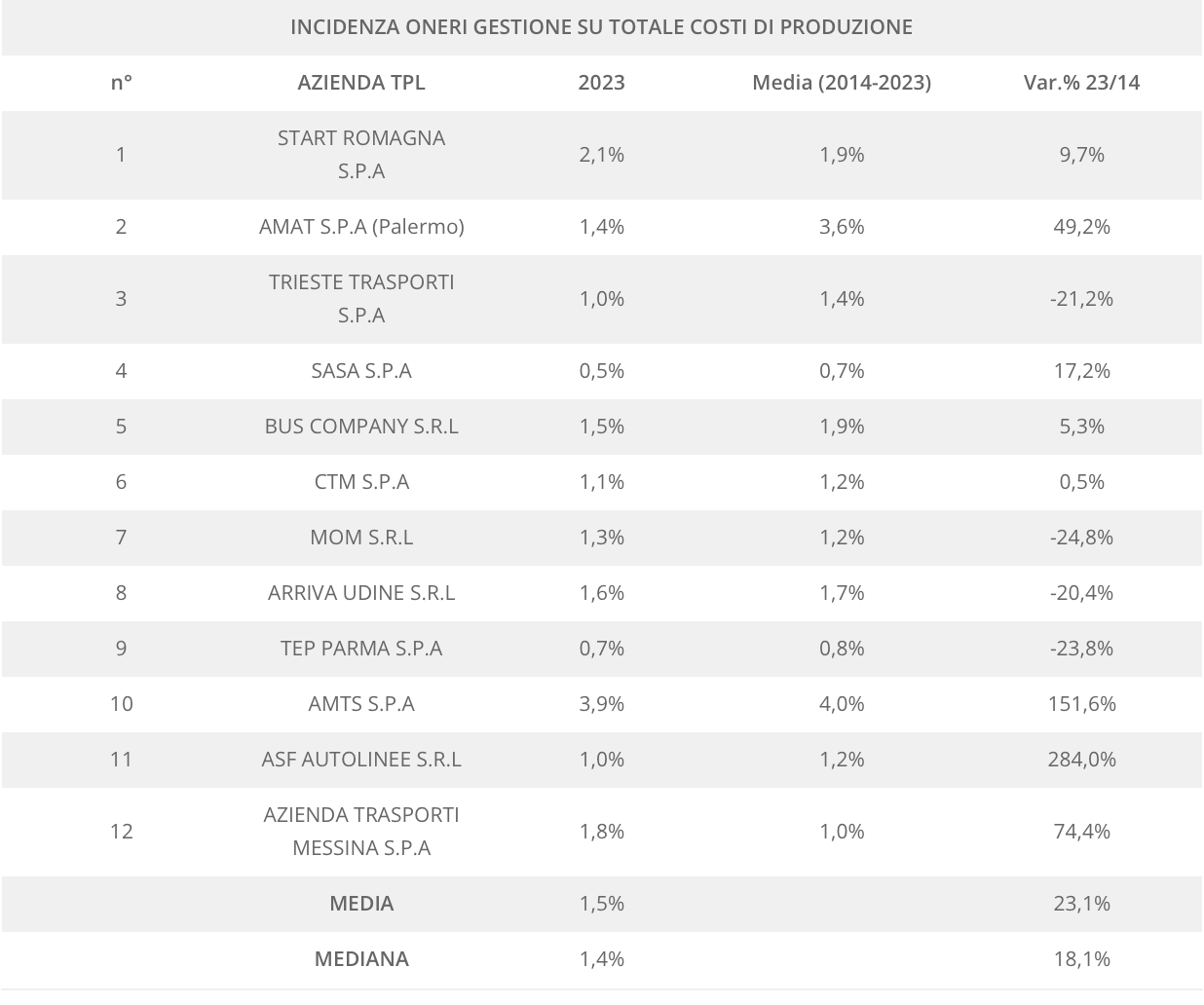Click AZIENDA TRASPORTI MESSINA S.P.A cell

click(x=361, y=831)
